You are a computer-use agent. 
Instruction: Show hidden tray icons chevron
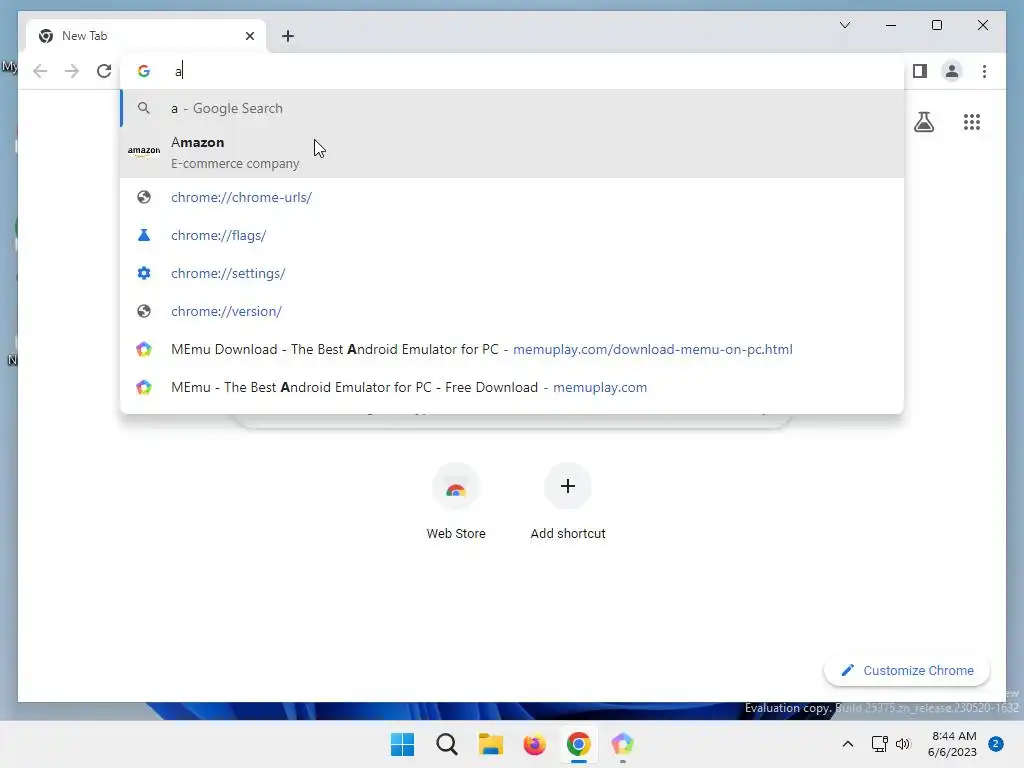(848, 744)
